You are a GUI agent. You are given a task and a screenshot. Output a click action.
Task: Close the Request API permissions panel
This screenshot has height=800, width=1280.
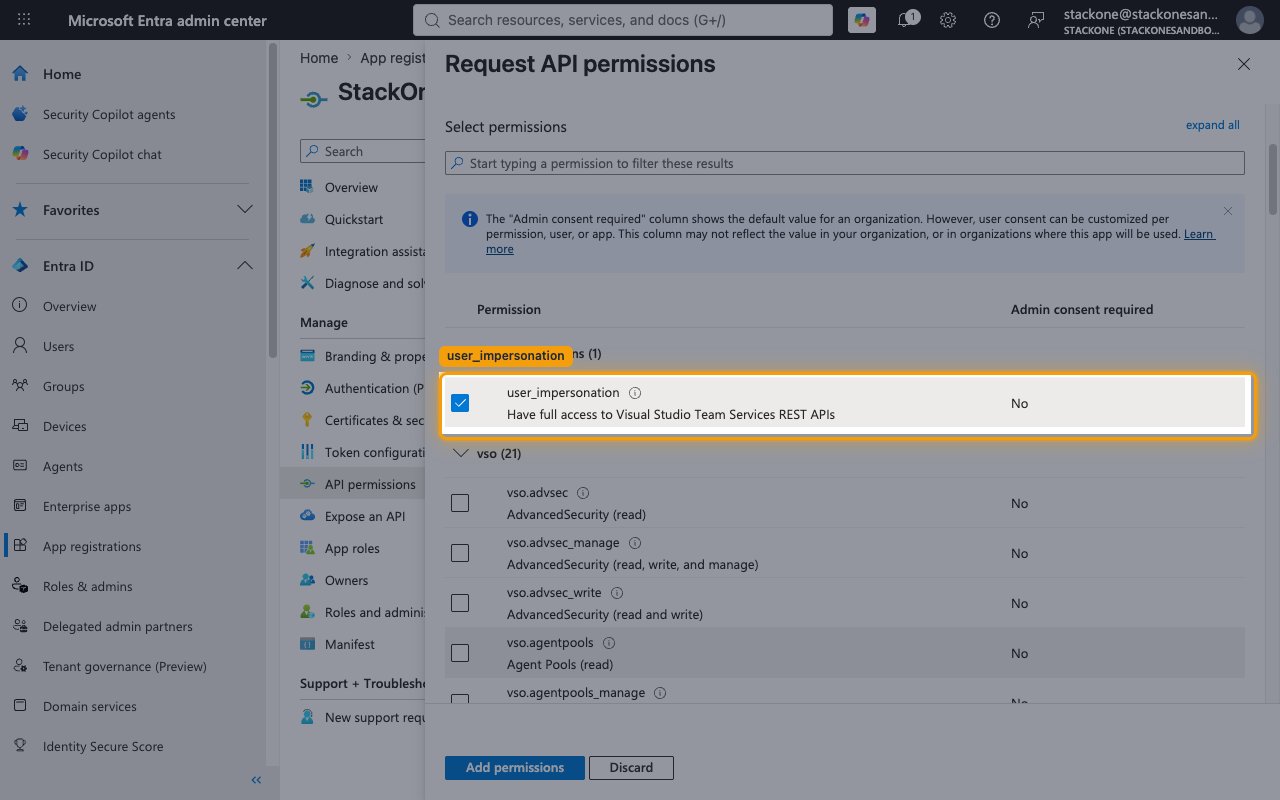click(x=1244, y=64)
